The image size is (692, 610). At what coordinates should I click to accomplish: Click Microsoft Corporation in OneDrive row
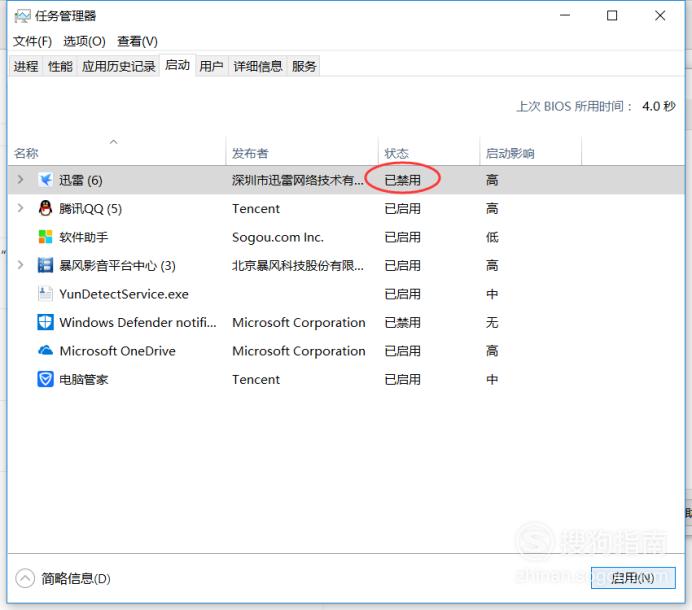click(x=299, y=351)
